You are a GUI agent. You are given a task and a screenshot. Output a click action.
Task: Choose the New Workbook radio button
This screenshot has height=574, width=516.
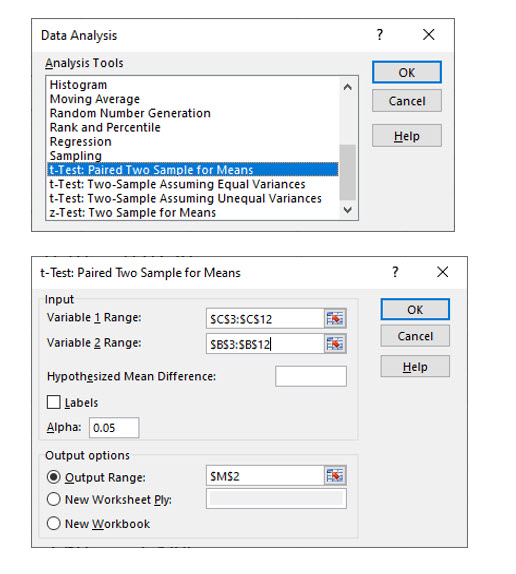(x=54, y=523)
